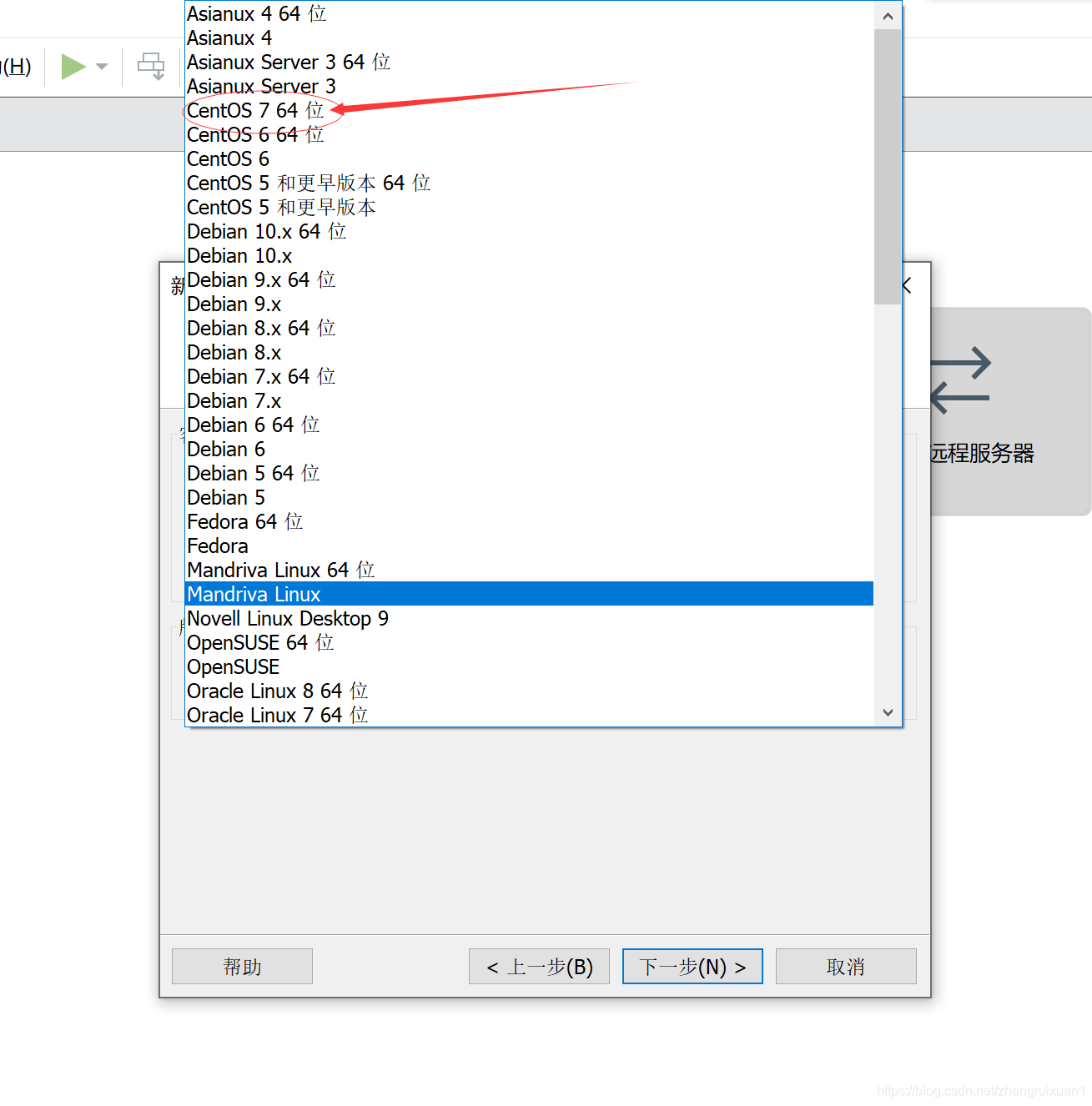Open the Help (H) menu
Image resolution: width=1092 pixels, height=1106 pixels.
(16, 67)
